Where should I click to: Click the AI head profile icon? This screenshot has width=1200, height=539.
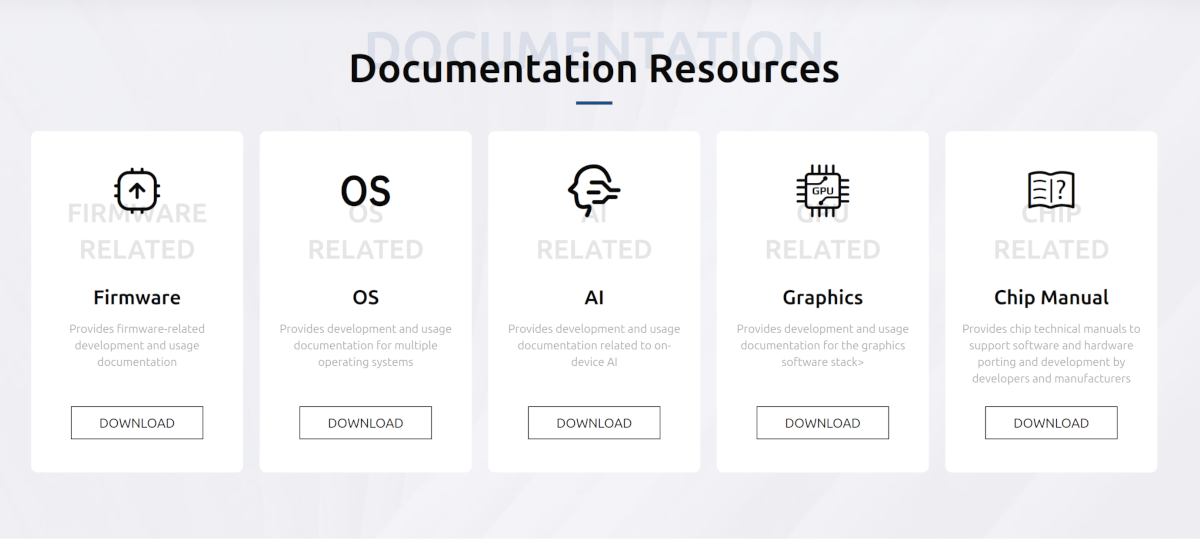[593, 190]
